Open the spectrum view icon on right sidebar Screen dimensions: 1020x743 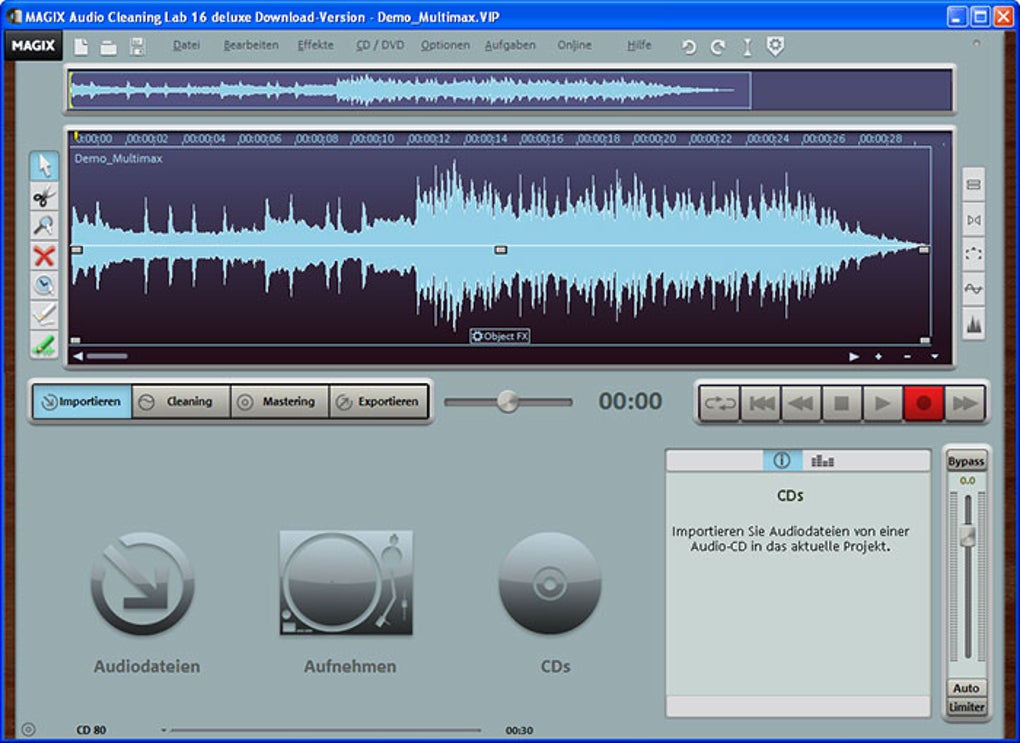point(973,324)
